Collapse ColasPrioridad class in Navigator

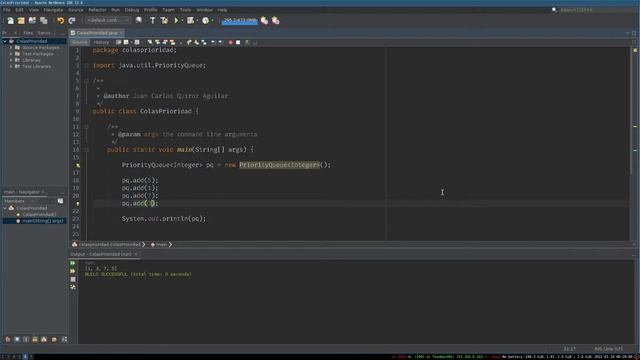[x=5, y=208]
